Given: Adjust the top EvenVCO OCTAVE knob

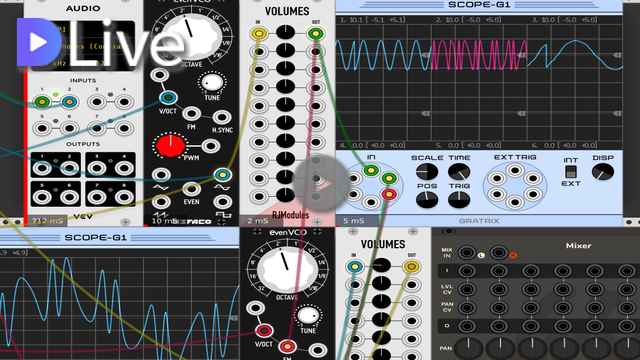Looking at the screenshot, I should [x=191, y=37].
